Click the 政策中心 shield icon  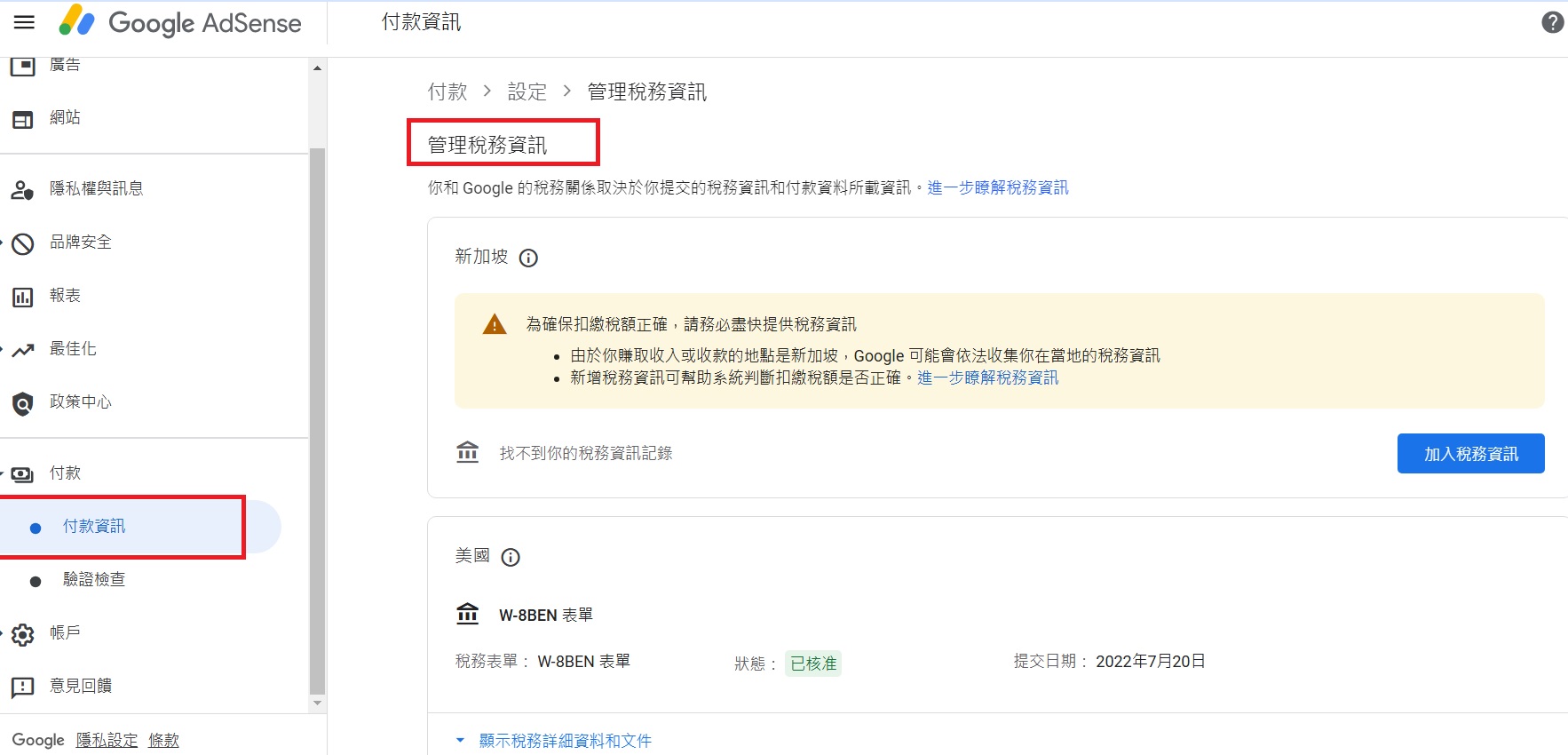pos(23,403)
